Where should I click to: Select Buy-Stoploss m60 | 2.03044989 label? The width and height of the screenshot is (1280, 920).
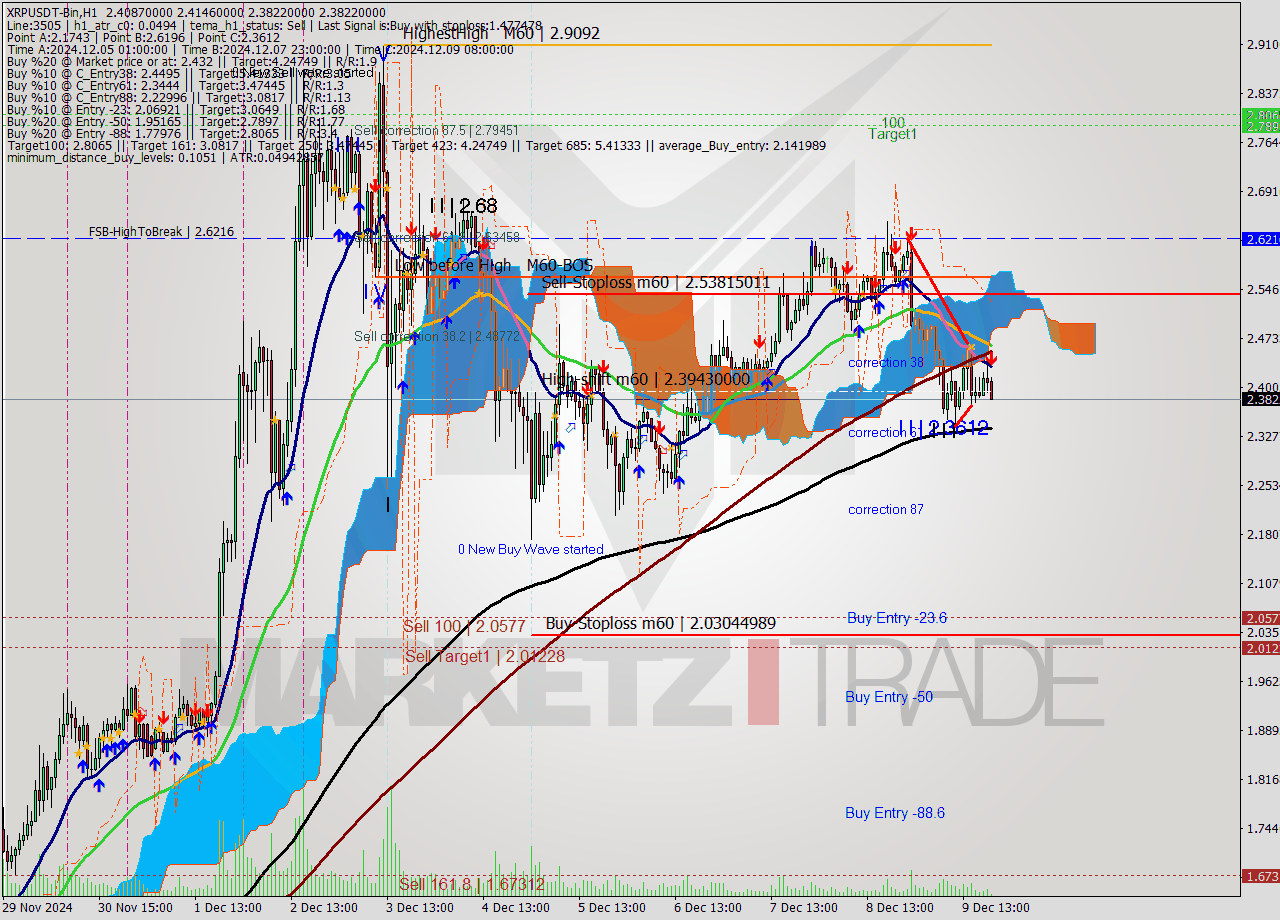661,624
